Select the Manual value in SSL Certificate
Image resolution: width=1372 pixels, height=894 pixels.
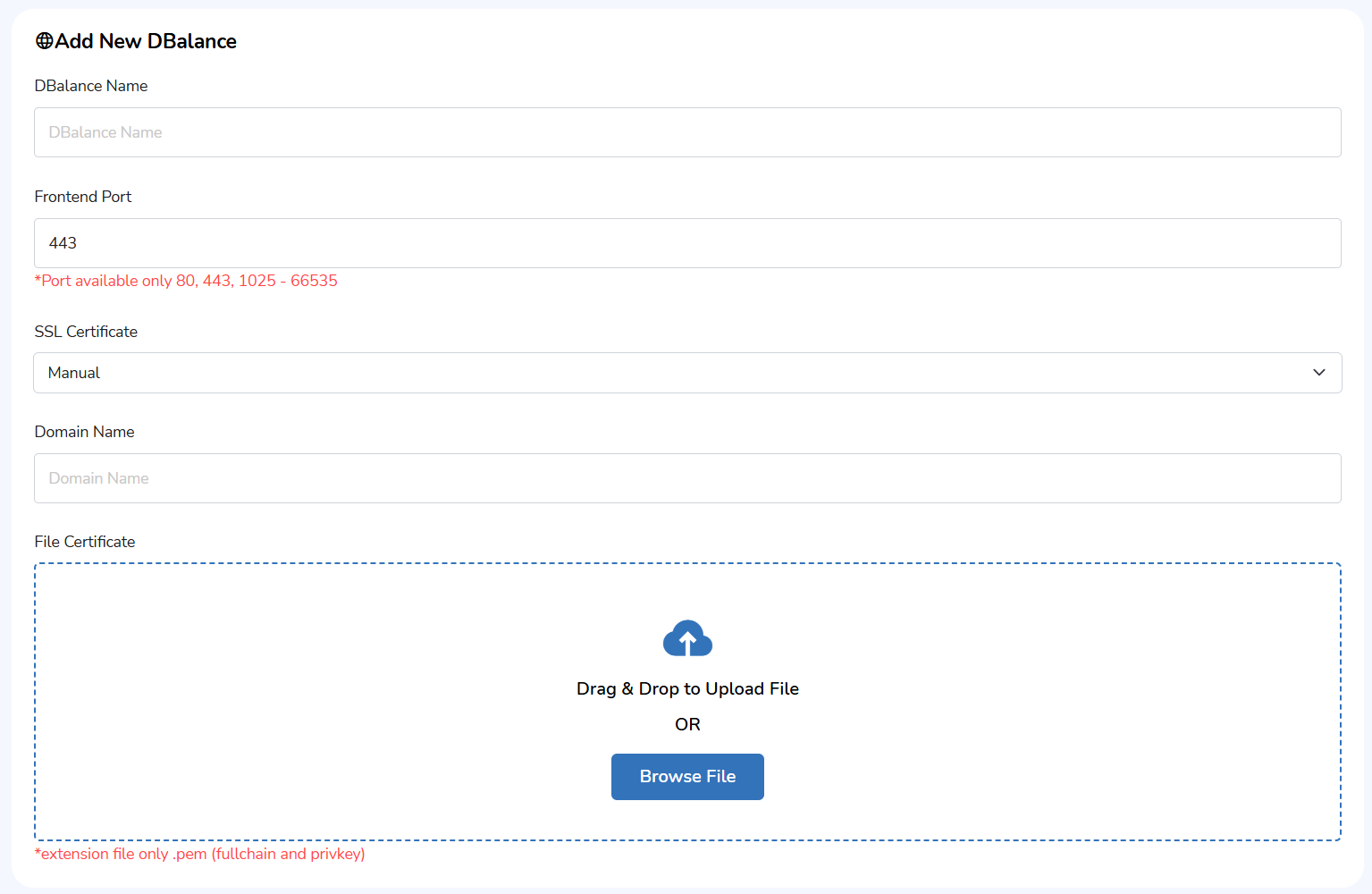(74, 373)
